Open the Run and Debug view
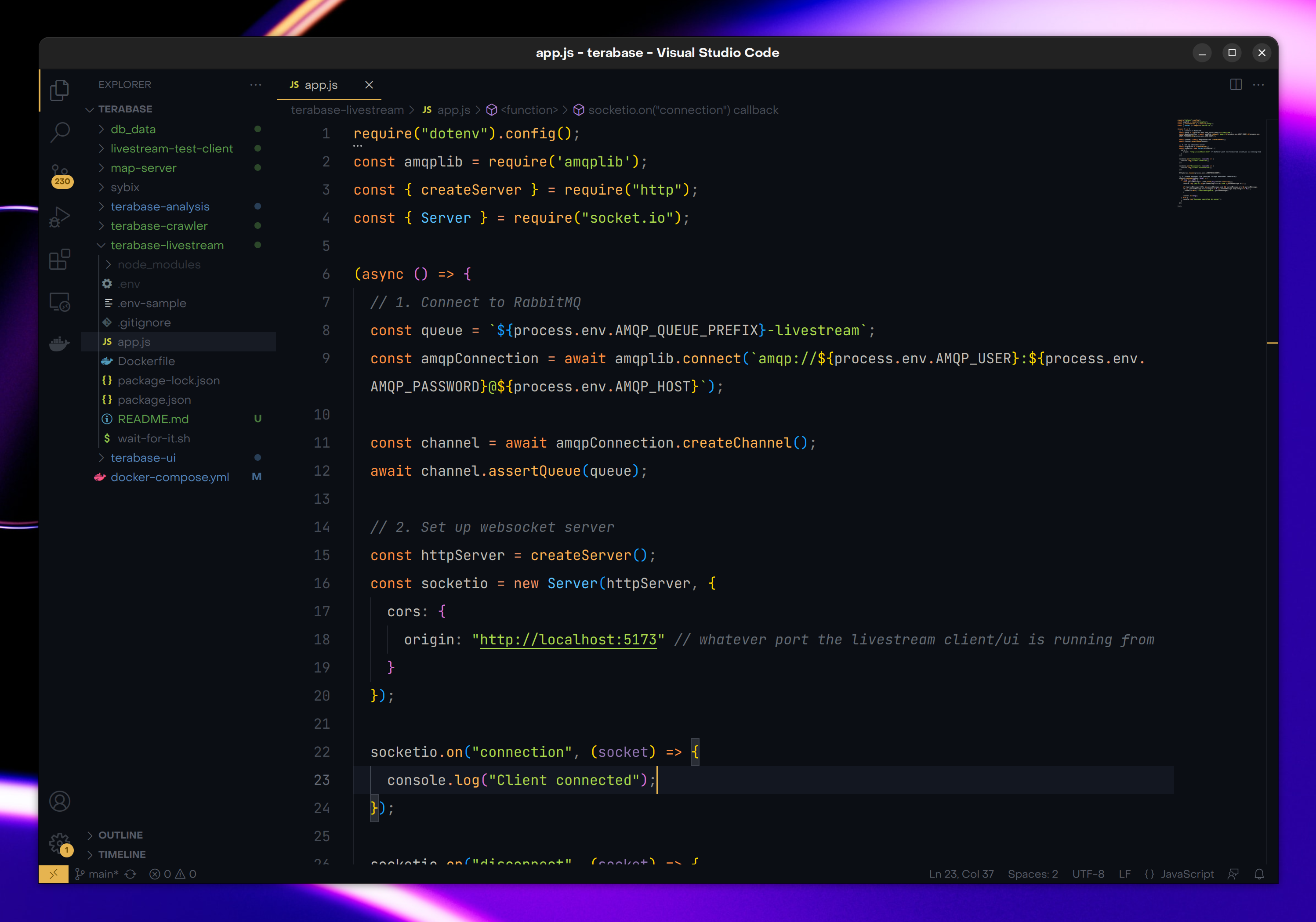 pos(60,217)
